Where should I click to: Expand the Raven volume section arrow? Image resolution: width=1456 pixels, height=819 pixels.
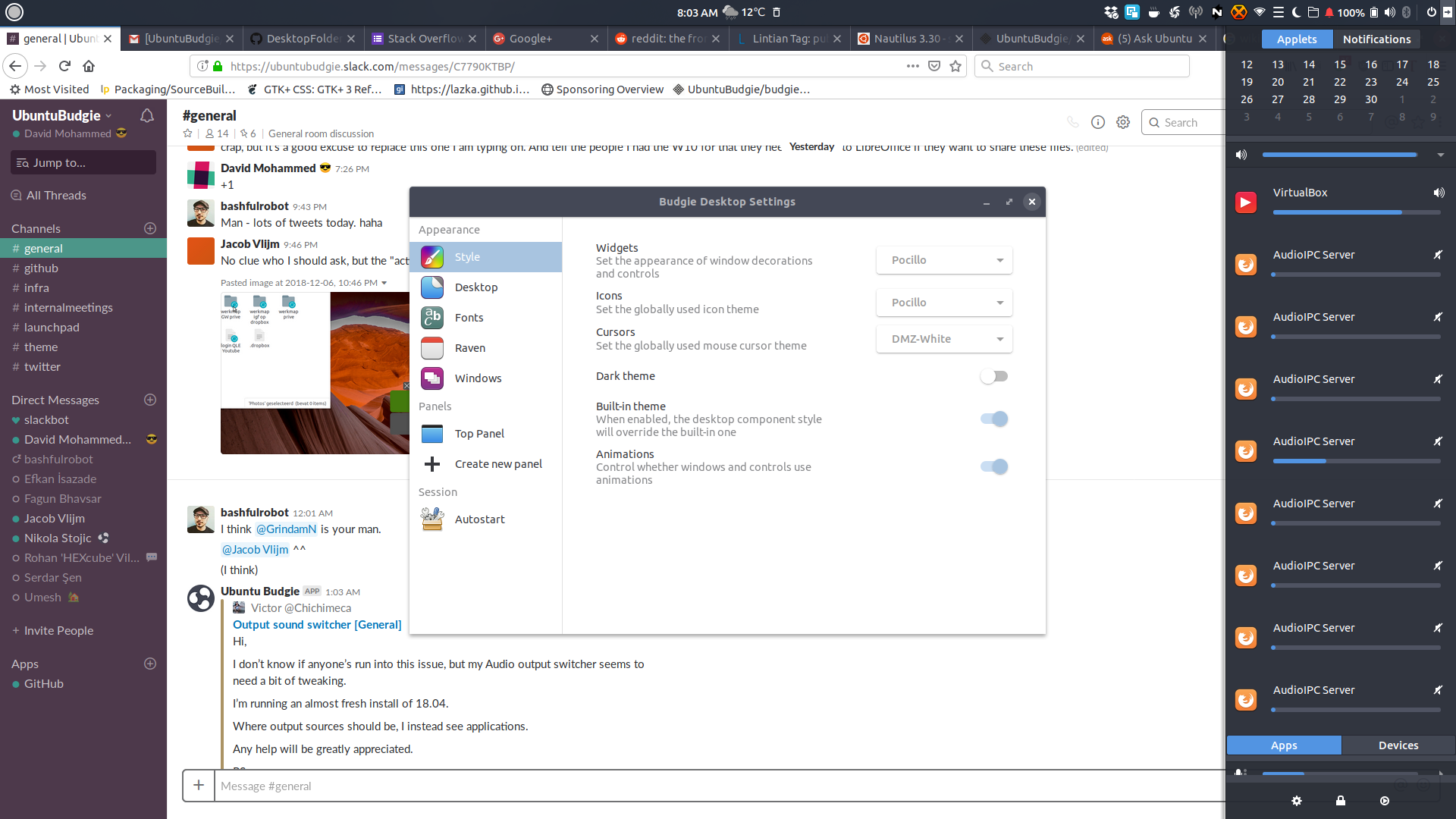(x=1440, y=155)
